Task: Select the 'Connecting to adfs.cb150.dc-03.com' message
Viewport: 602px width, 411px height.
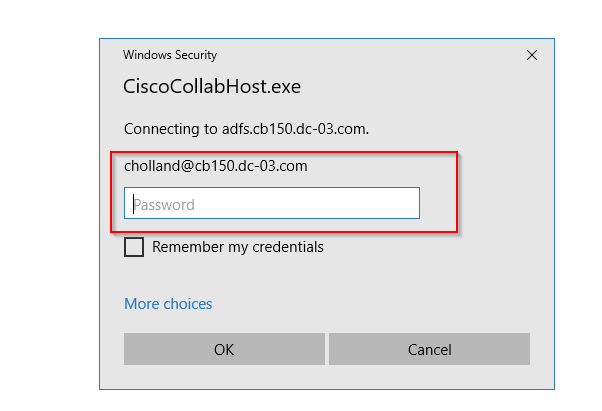Action: point(246,129)
